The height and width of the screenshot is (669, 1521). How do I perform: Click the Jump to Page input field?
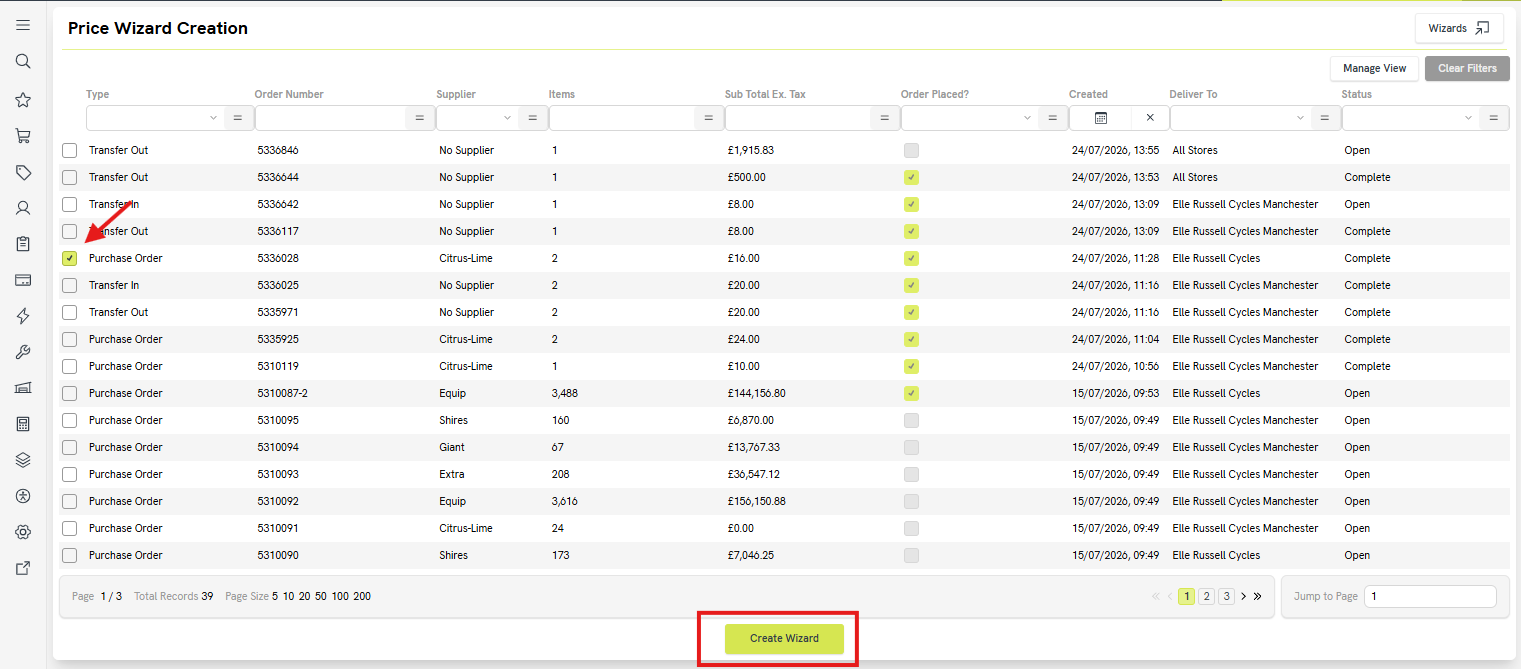click(1430, 596)
